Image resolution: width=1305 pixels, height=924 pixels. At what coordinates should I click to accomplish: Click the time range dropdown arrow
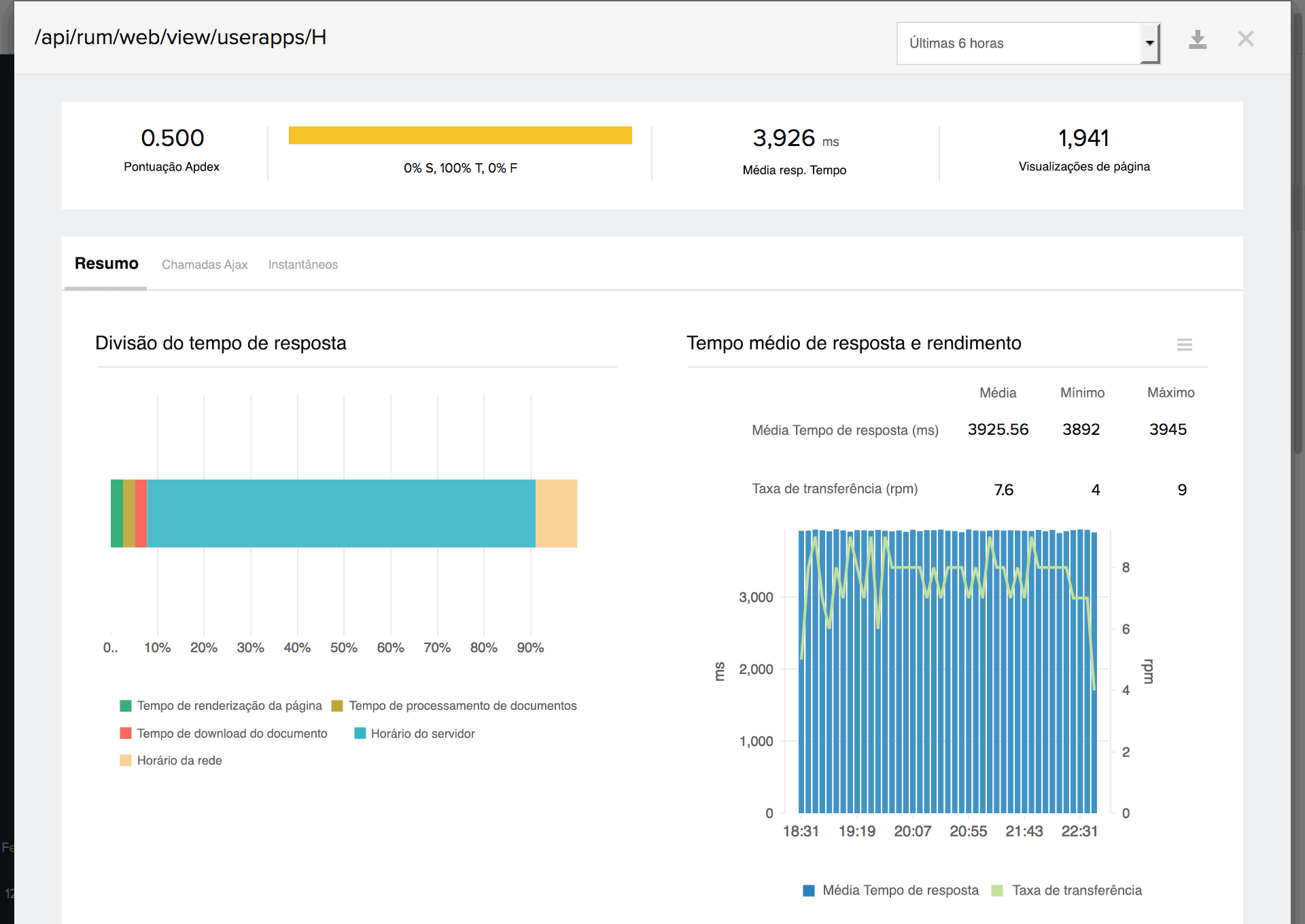coord(1149,43)
